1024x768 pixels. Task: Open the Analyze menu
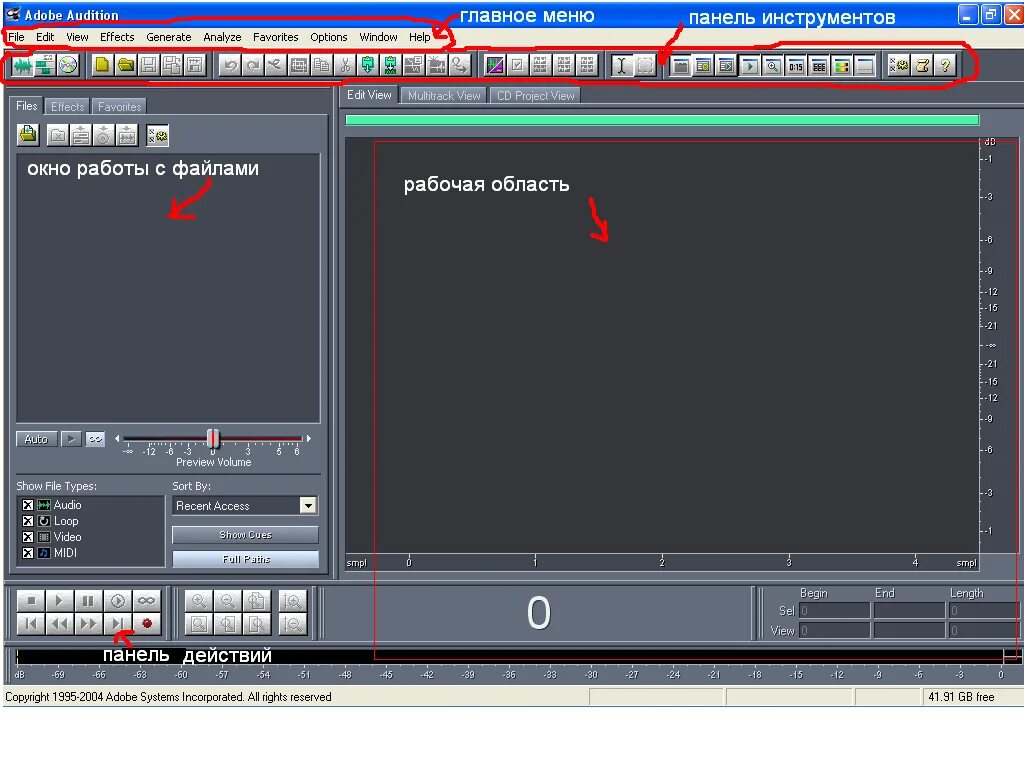point(222,37)
